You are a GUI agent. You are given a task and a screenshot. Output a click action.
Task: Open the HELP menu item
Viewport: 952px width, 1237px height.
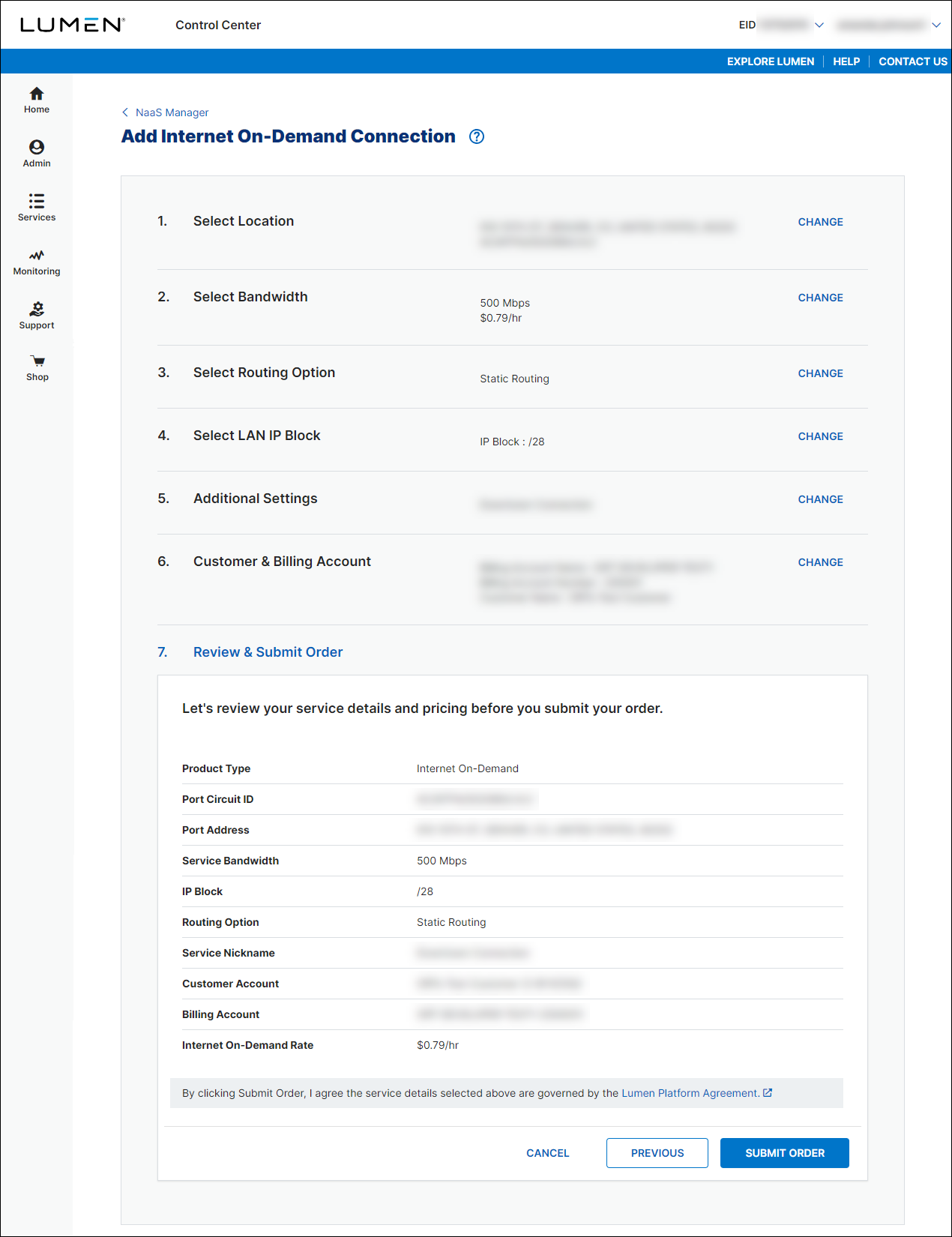tap(846, 61)
